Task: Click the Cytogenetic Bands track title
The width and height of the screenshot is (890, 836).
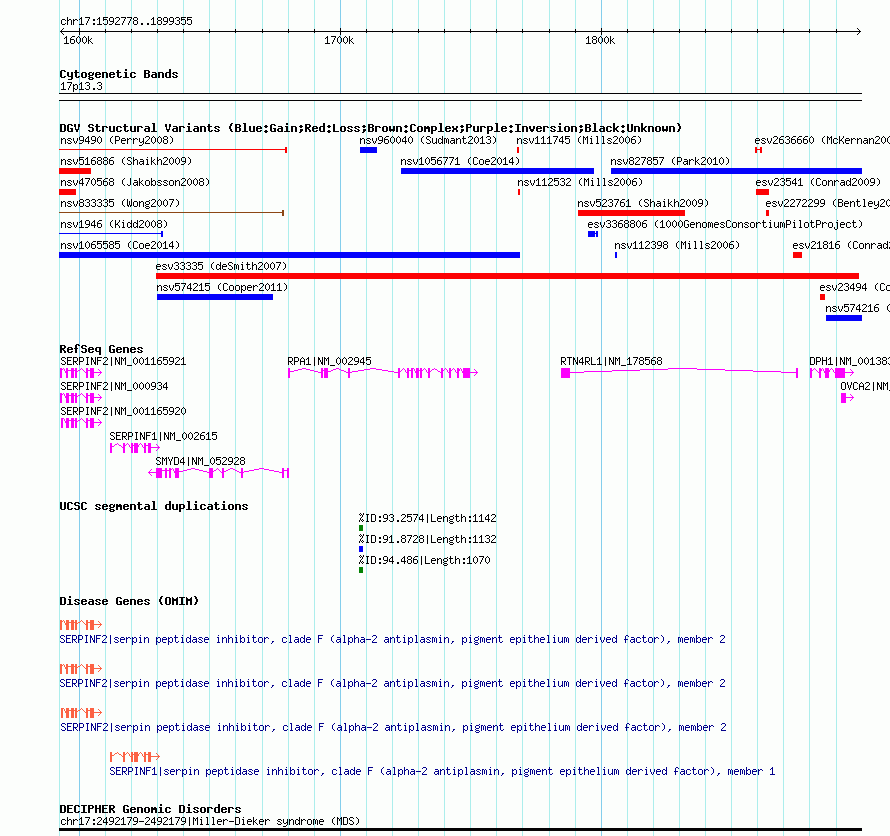Action: pos(119,74)
